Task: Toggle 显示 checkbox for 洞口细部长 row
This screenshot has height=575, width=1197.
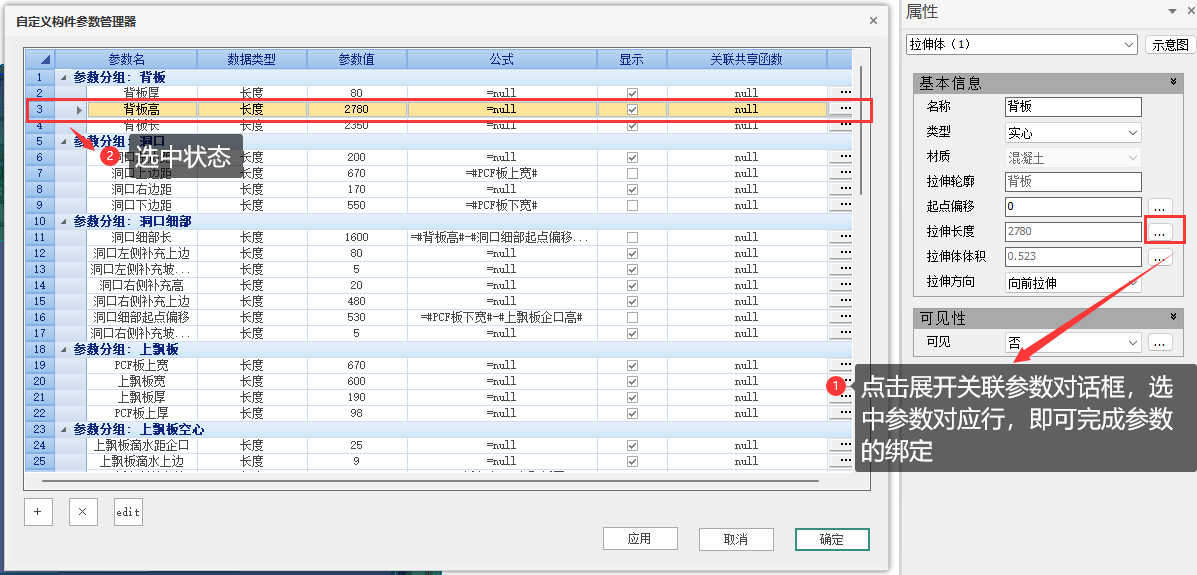Action: (631, 237)
